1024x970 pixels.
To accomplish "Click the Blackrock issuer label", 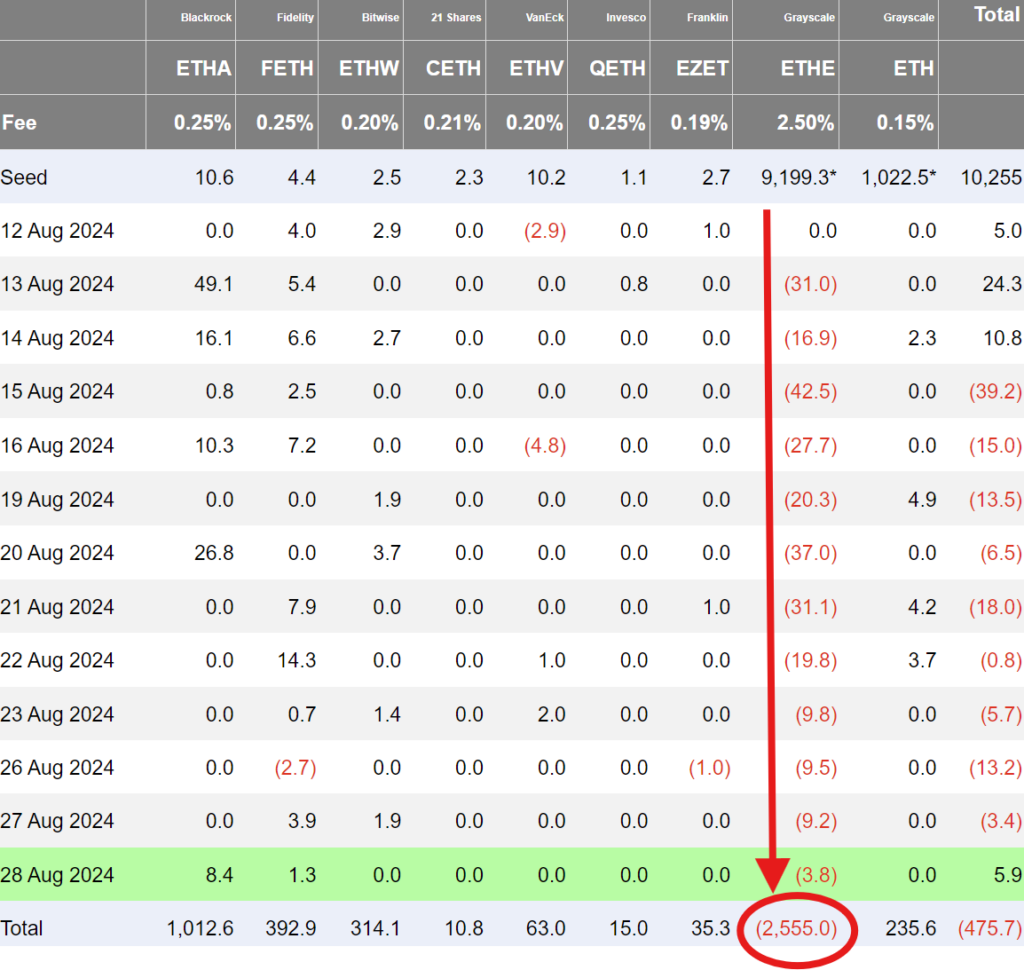I will click(206, 18).
